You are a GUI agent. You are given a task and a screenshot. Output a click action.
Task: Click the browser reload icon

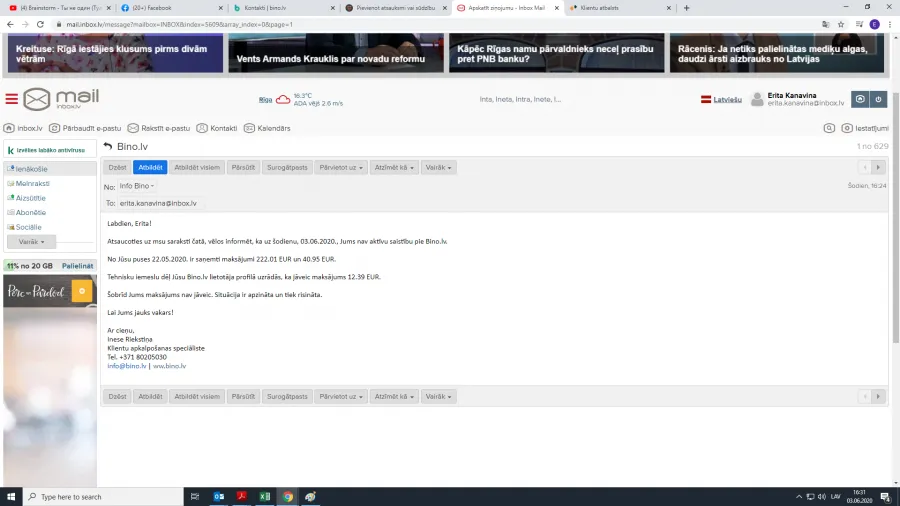[40, 24]
